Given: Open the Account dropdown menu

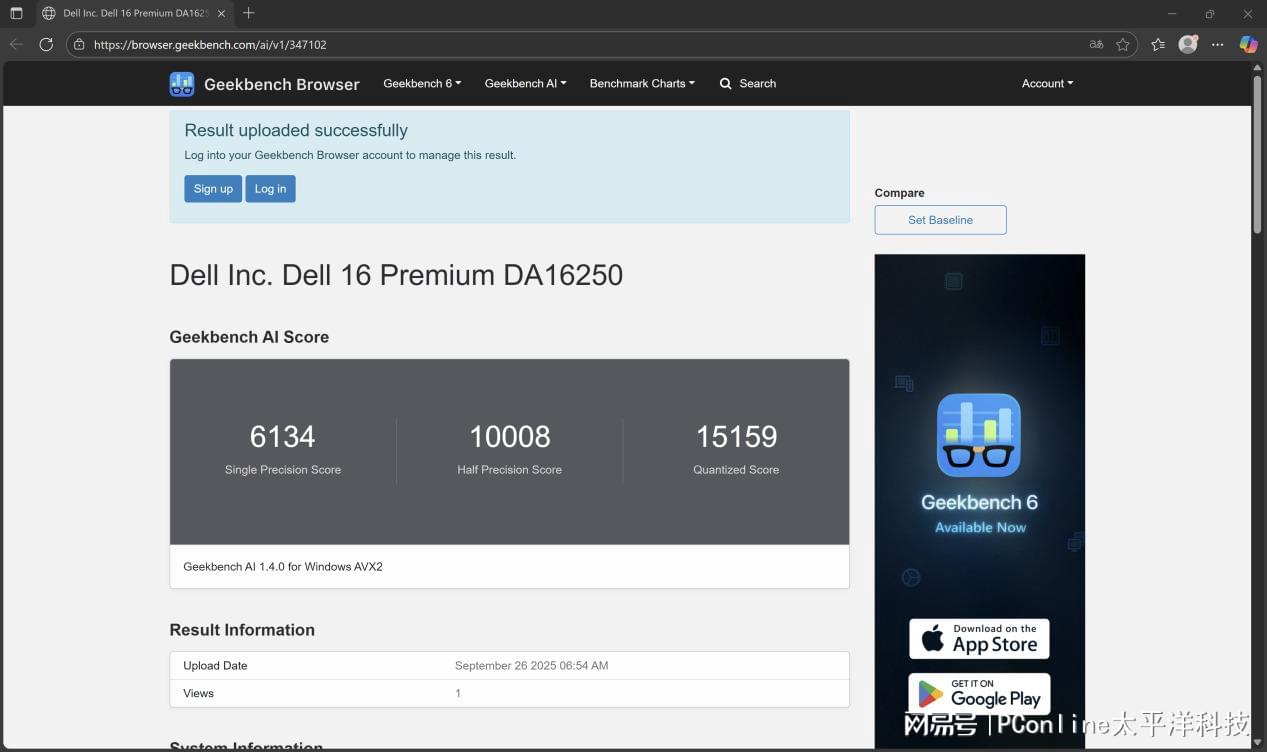Looking at the screenshot, I should [x=1047, y=83].
